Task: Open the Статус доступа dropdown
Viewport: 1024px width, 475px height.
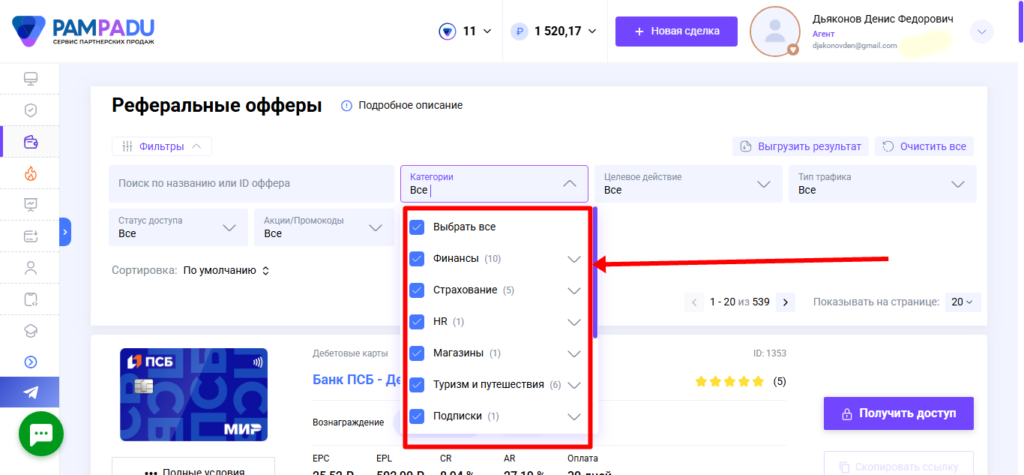Action: click(x=178, y=227)
